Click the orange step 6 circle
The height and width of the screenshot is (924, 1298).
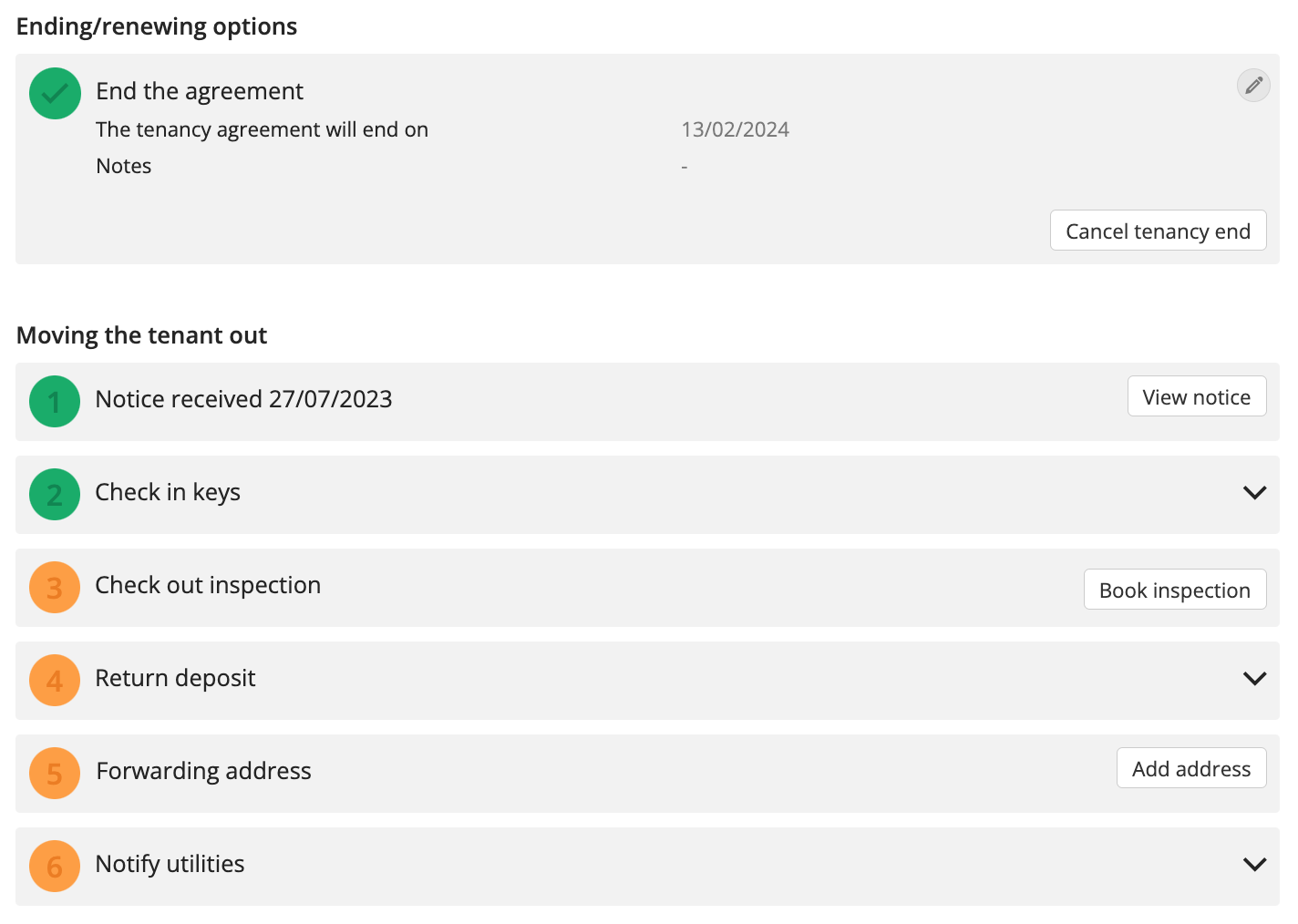[x=55, y=867]
